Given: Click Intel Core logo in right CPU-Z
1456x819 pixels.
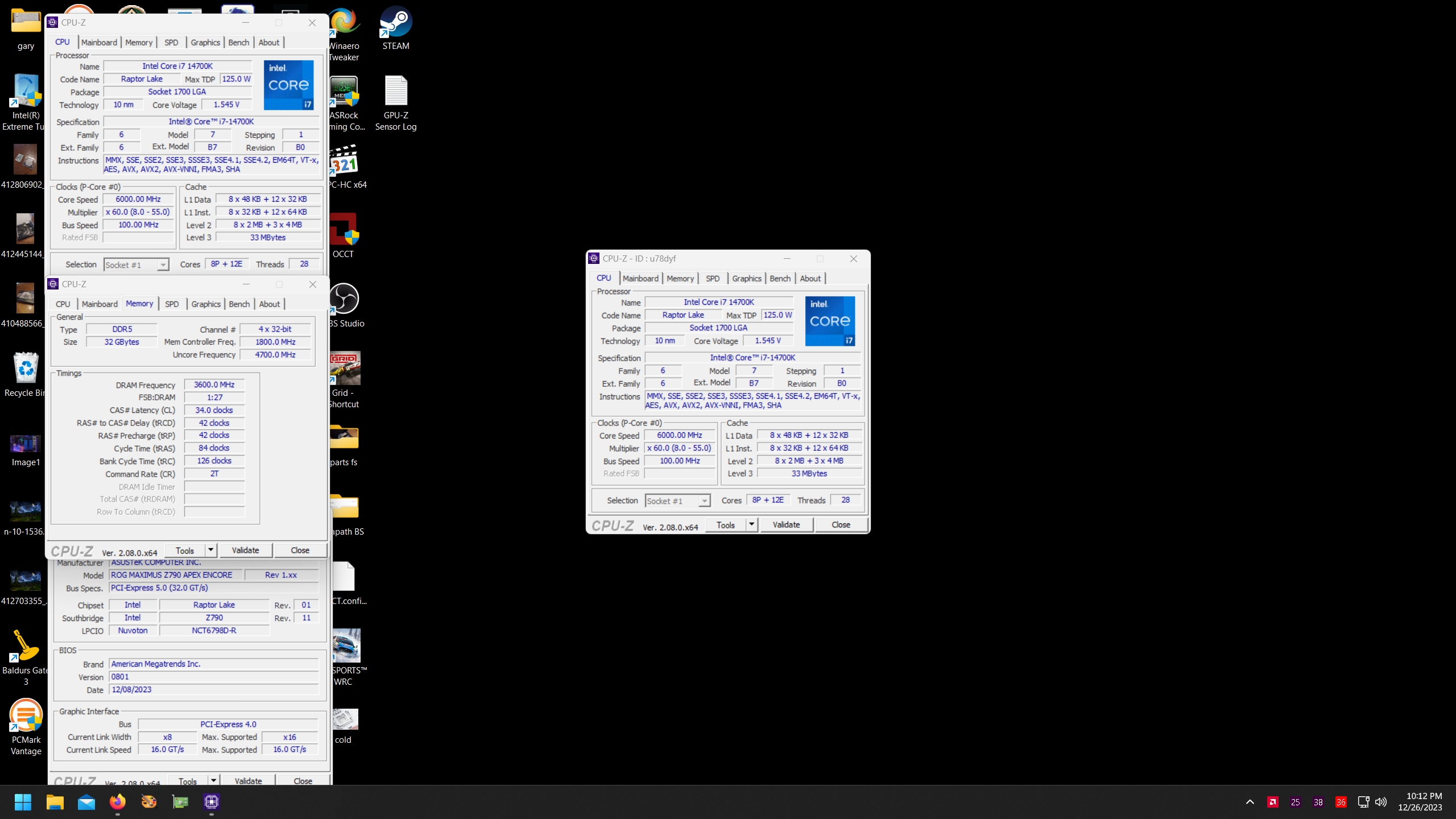Looking at the screenshot, I should coord(830,321).
